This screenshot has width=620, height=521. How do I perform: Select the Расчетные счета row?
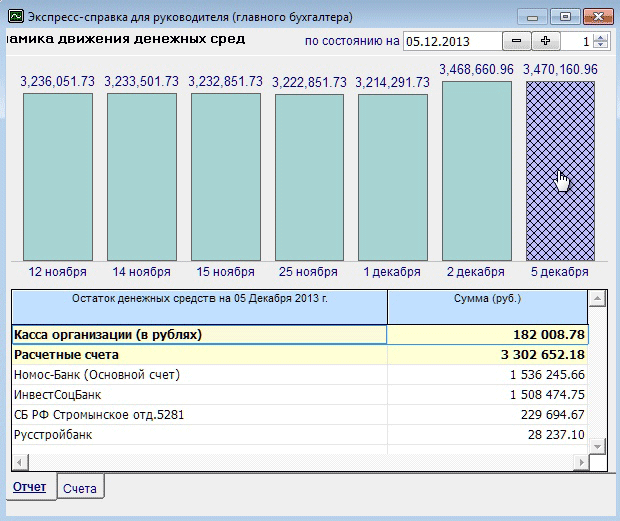tap(300, 355)
